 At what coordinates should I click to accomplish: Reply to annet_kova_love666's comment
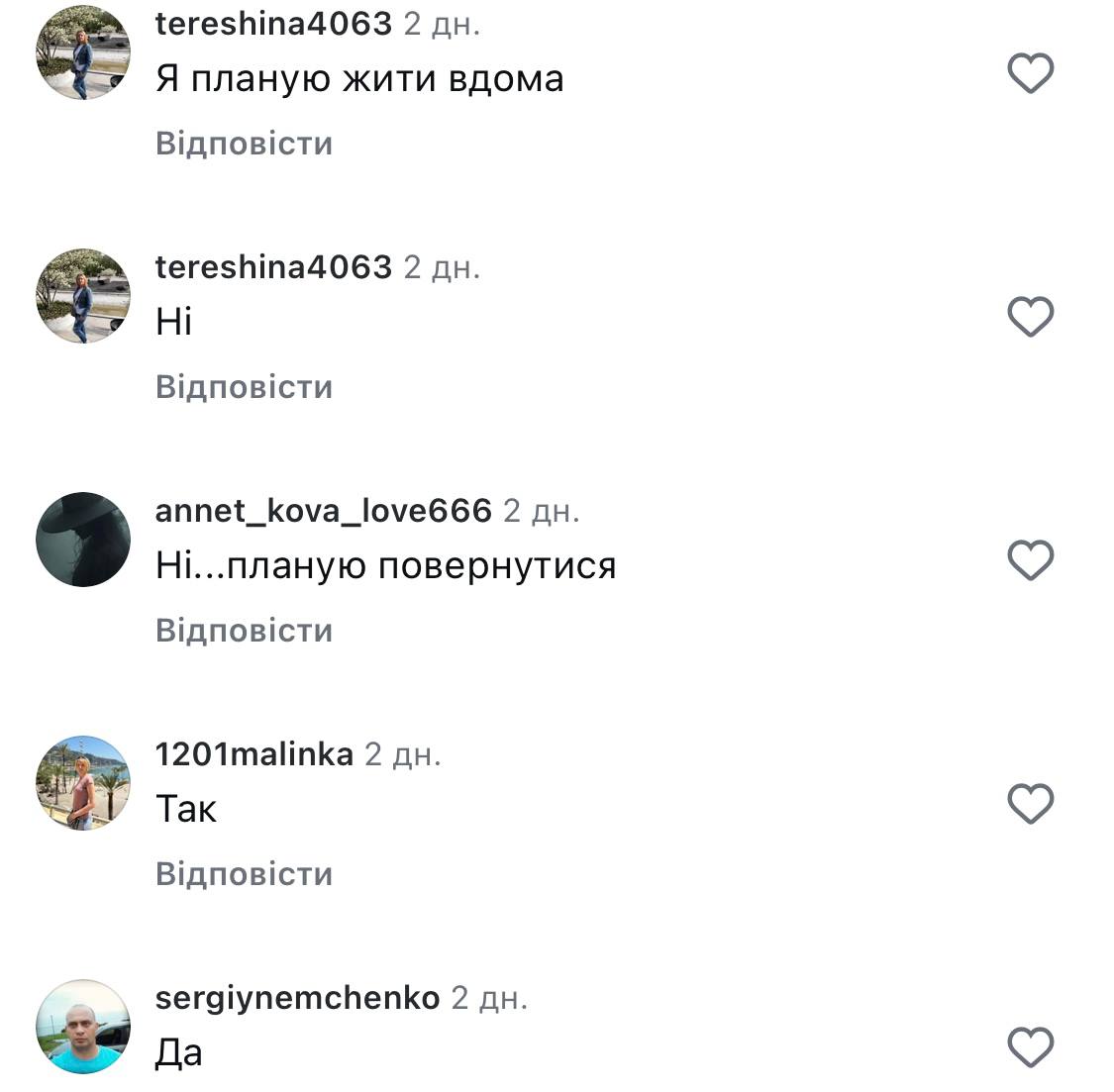point(244,631)
